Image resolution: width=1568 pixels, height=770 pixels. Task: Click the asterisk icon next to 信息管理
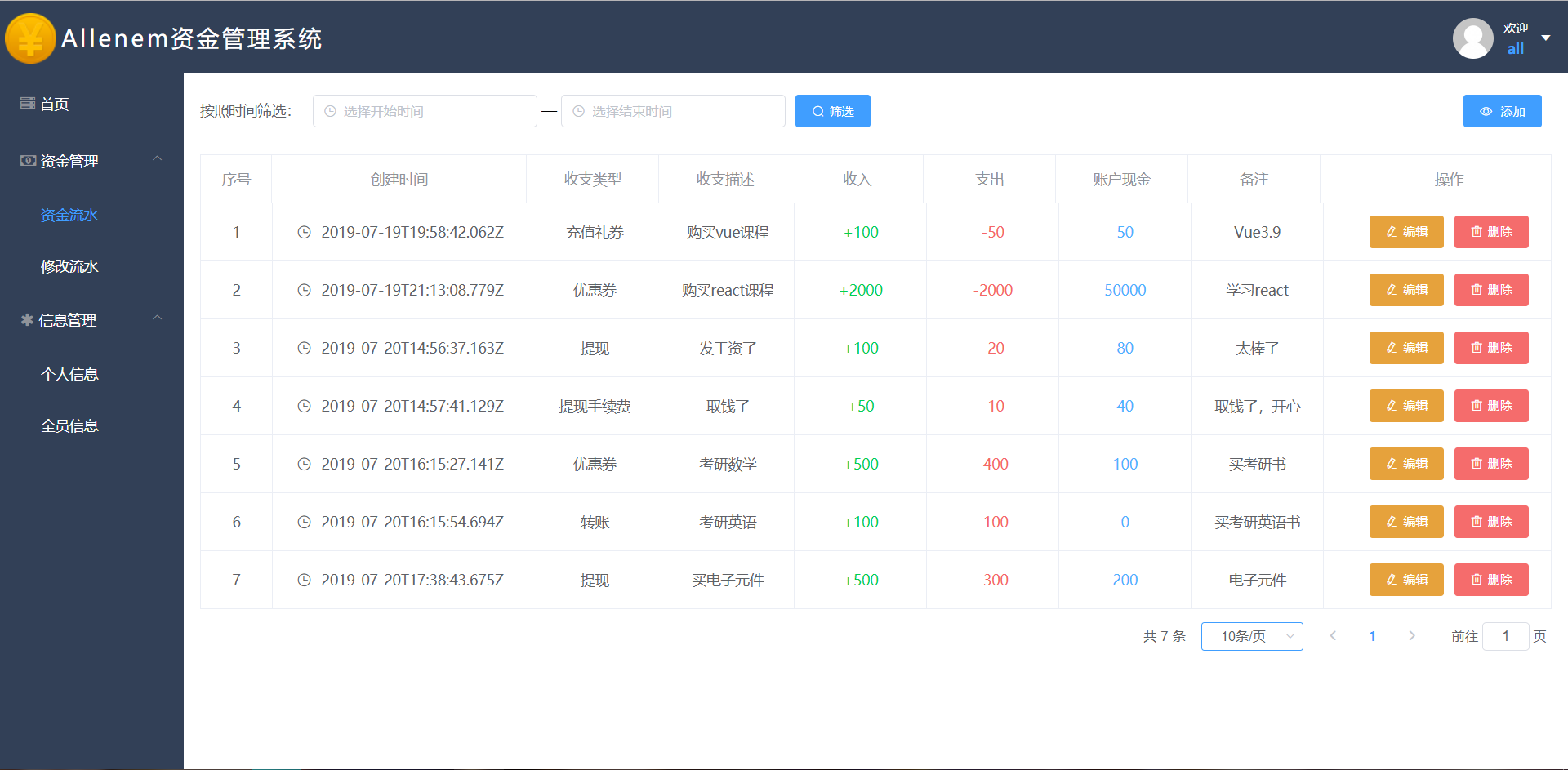tap(25, 319)
